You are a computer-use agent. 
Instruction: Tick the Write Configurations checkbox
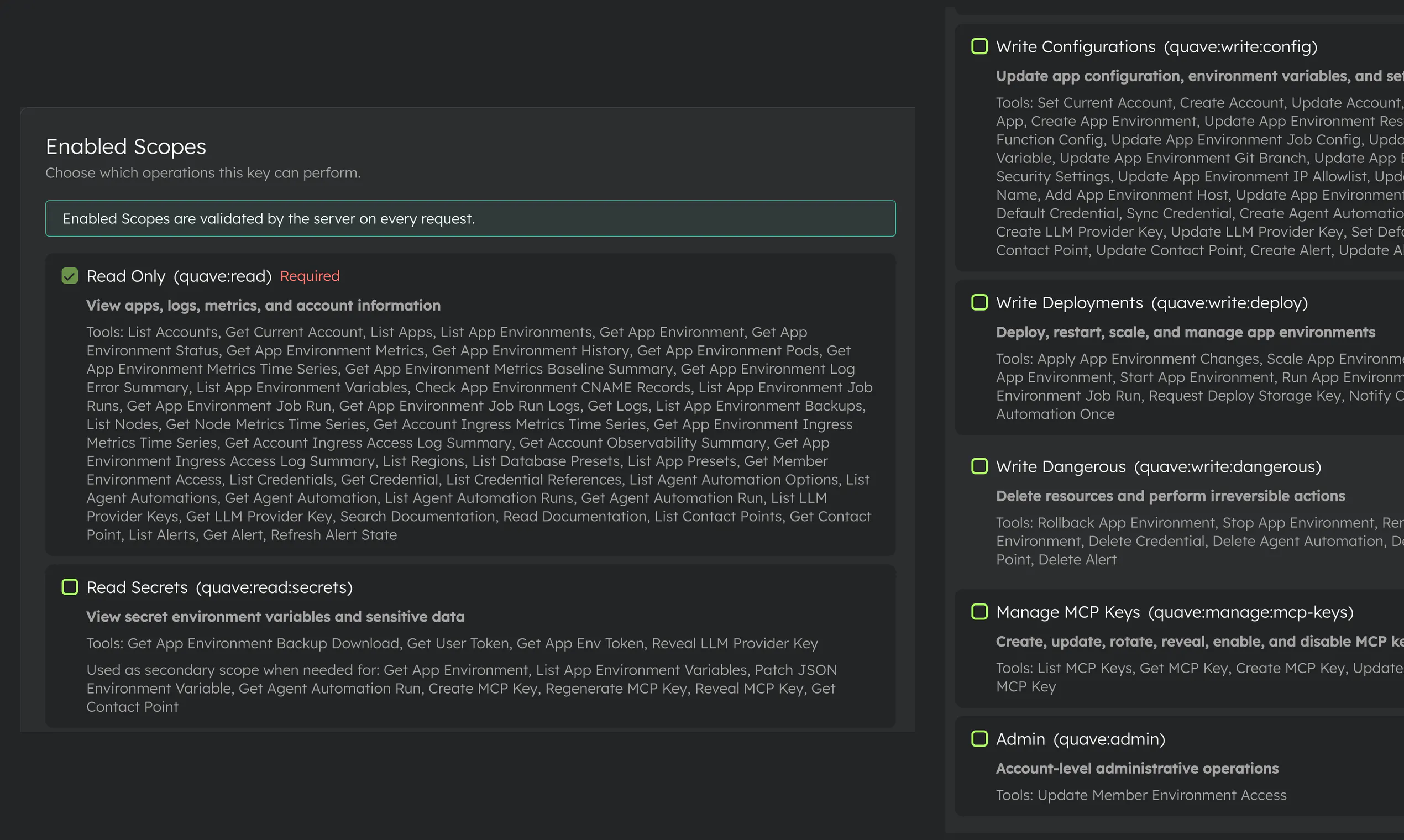(979, 46)
